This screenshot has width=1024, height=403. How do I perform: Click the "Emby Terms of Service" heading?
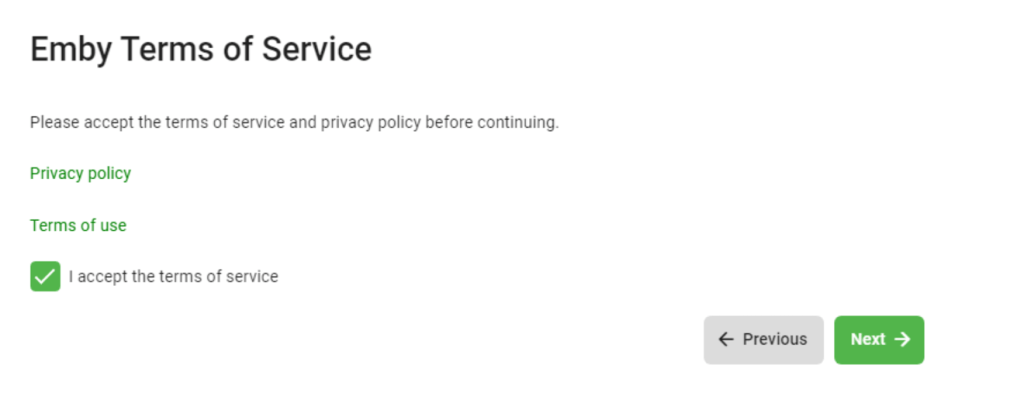pos(200,49)
